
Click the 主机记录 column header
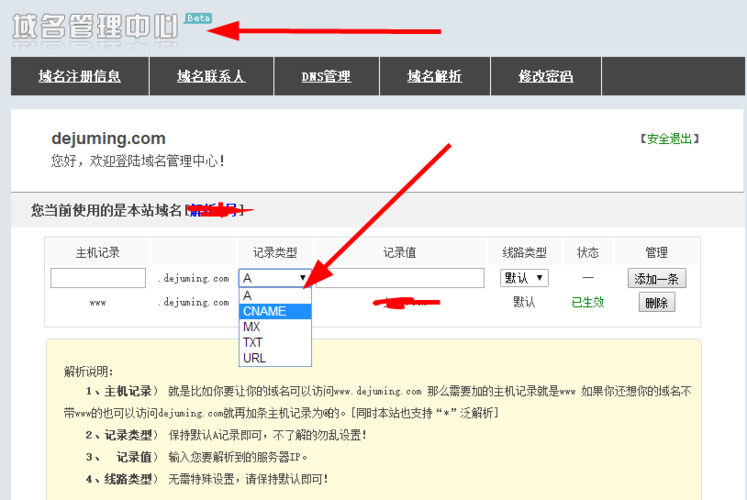pyautogui.click(x=98, y=252)
